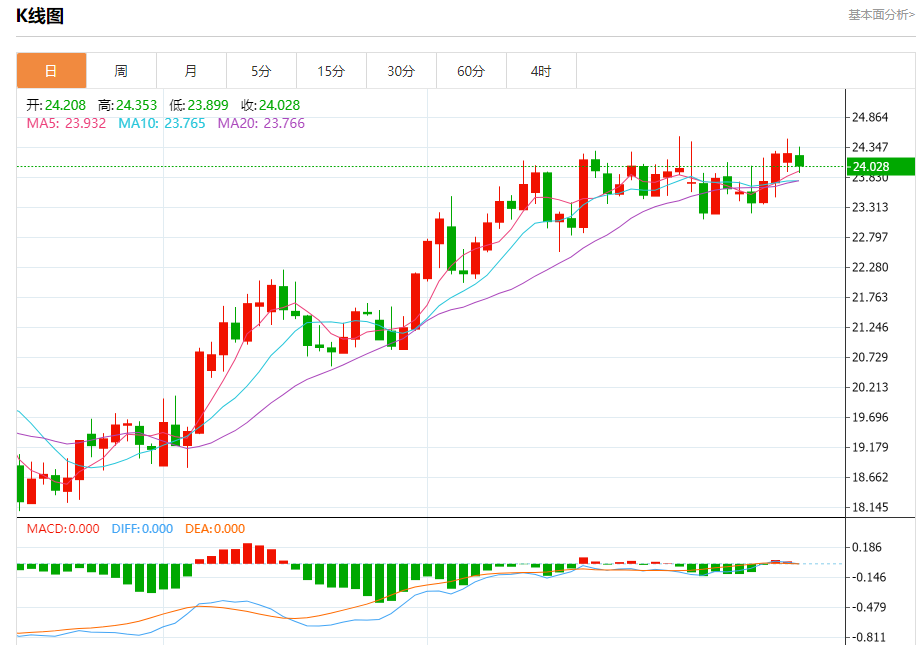Click the 开:24.208 opening price value
Viewport: 922px width, 645px height.
[x=56, y=105]
